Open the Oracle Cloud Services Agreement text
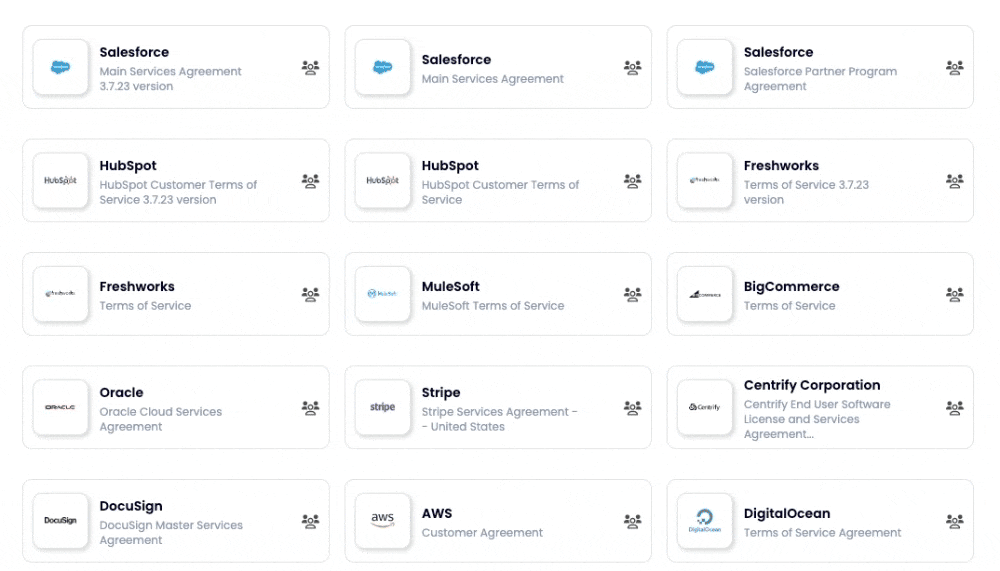Screen dimensions: 1000x571 coord(160,419)
